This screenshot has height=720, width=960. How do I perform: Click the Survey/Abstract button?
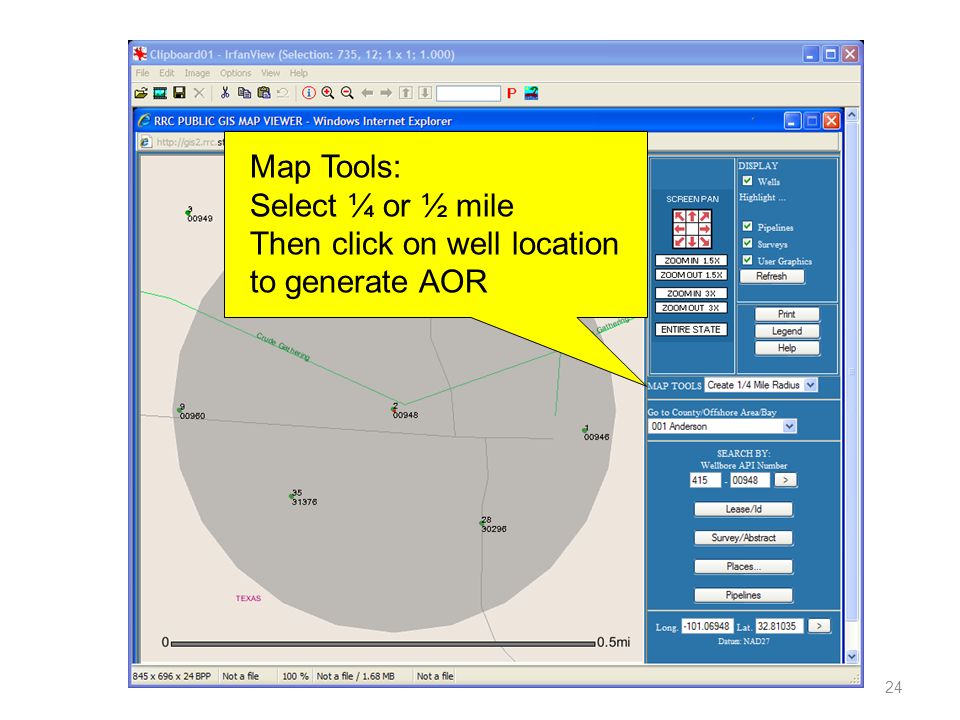coord(743,538)
